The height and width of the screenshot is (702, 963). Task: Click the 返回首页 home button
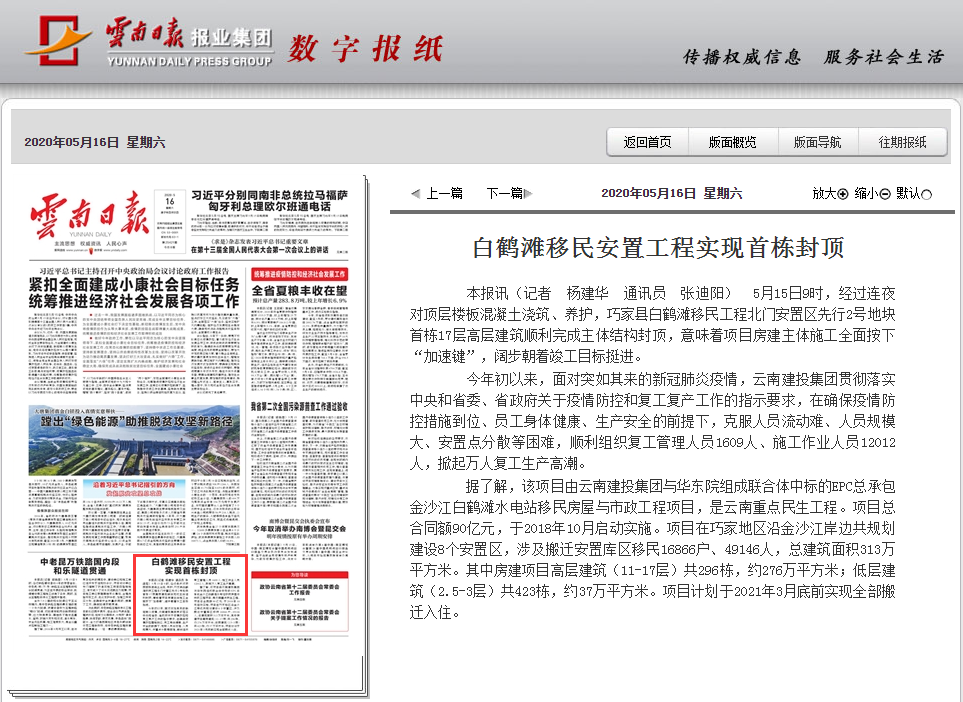[647, 142]
